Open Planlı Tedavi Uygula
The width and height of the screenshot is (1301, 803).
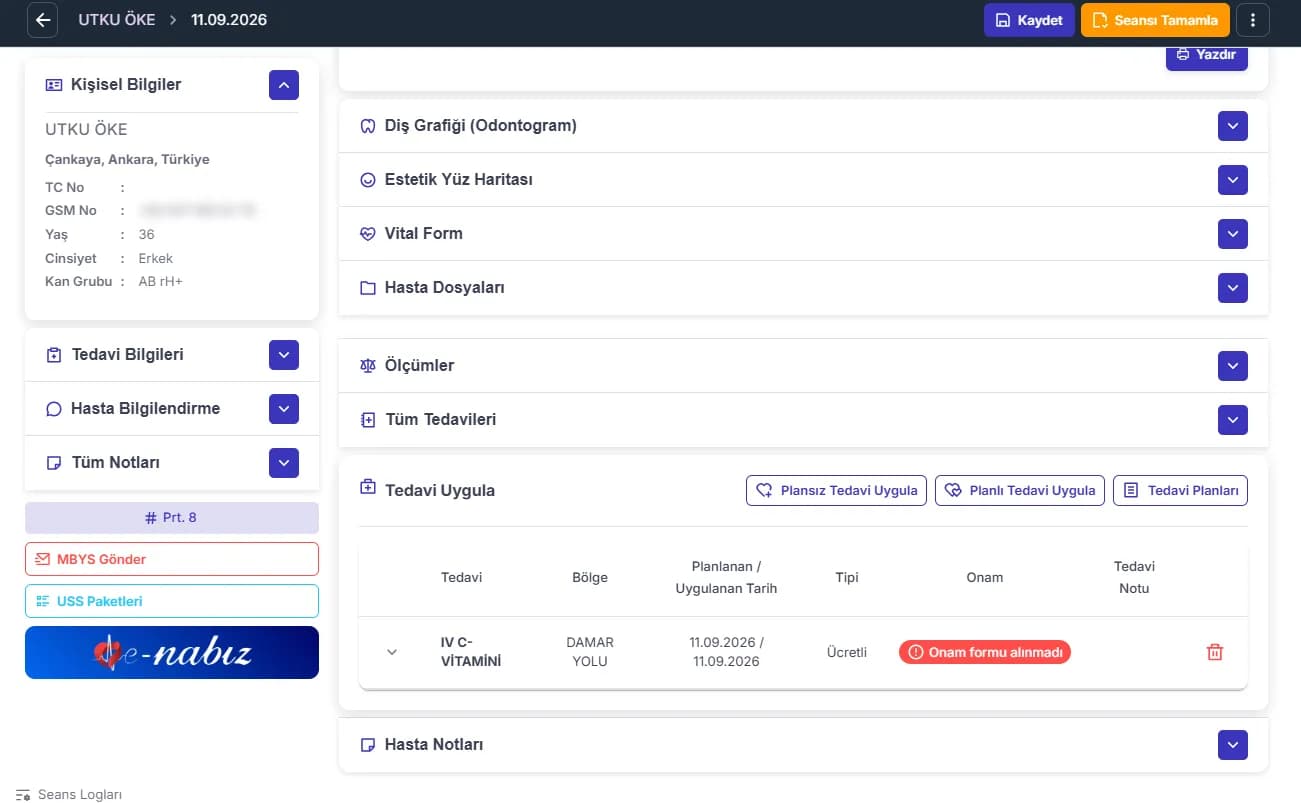click(x=1020, y=490)
